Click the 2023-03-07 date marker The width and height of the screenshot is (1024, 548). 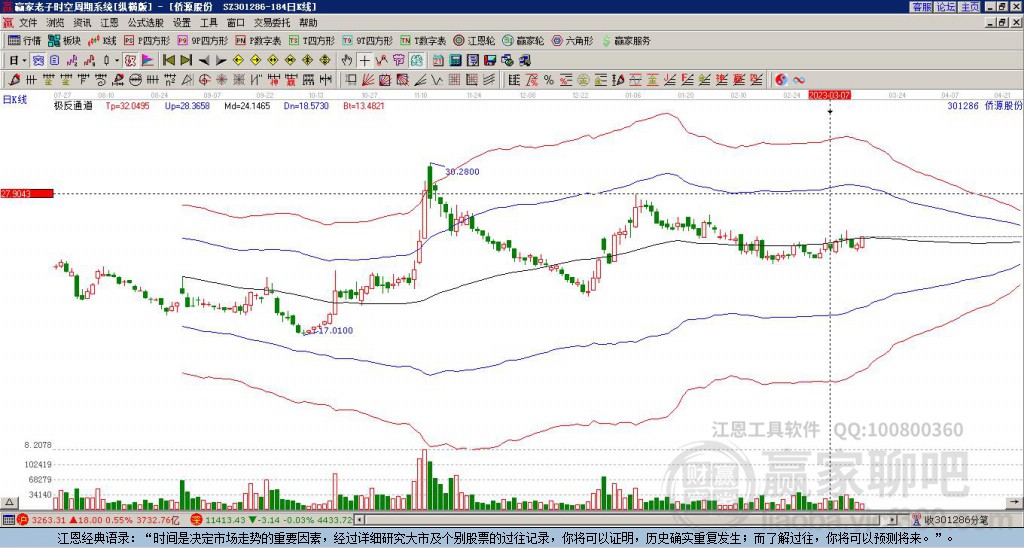[829, 95]
